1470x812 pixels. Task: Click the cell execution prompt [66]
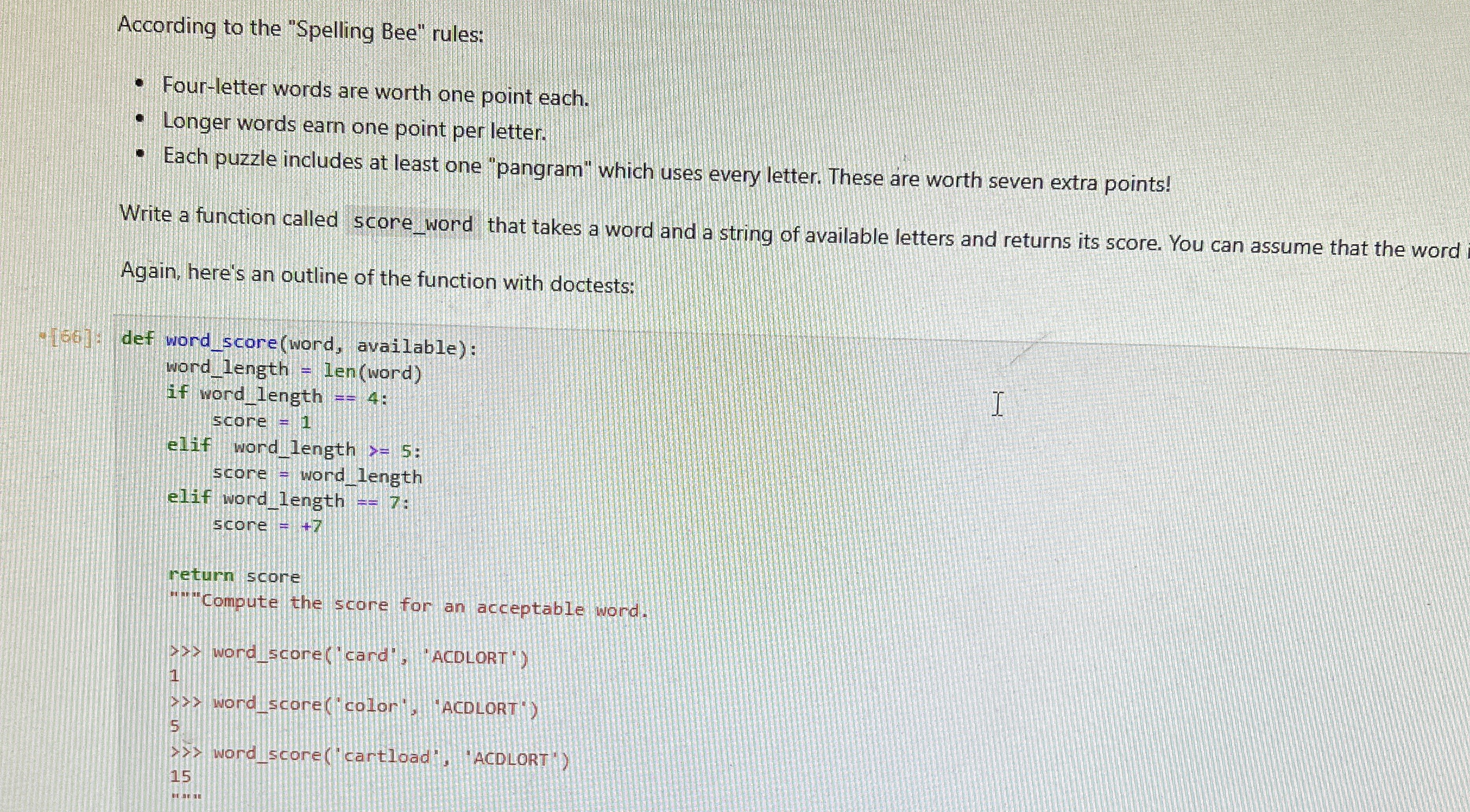pos(70,337)
